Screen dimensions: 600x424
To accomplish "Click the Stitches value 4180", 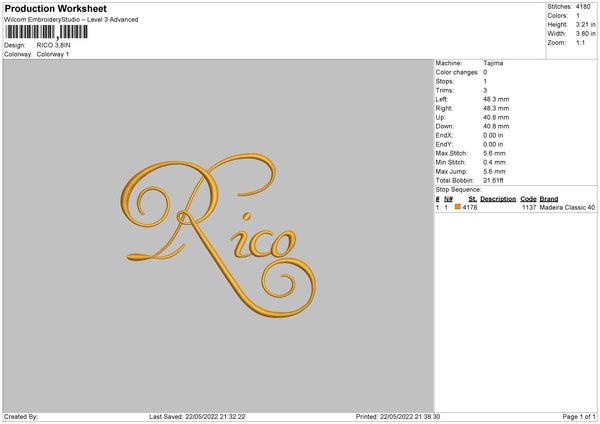I will pyautogui.click(x=581, y=6).
